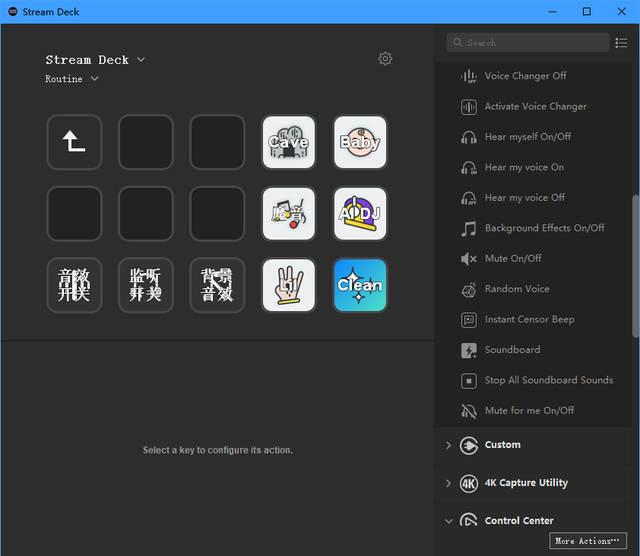Select the Mute for me On/Off text
Image resolution: width=640 pixels, height=556 pixels.
(x=529, y=411)
